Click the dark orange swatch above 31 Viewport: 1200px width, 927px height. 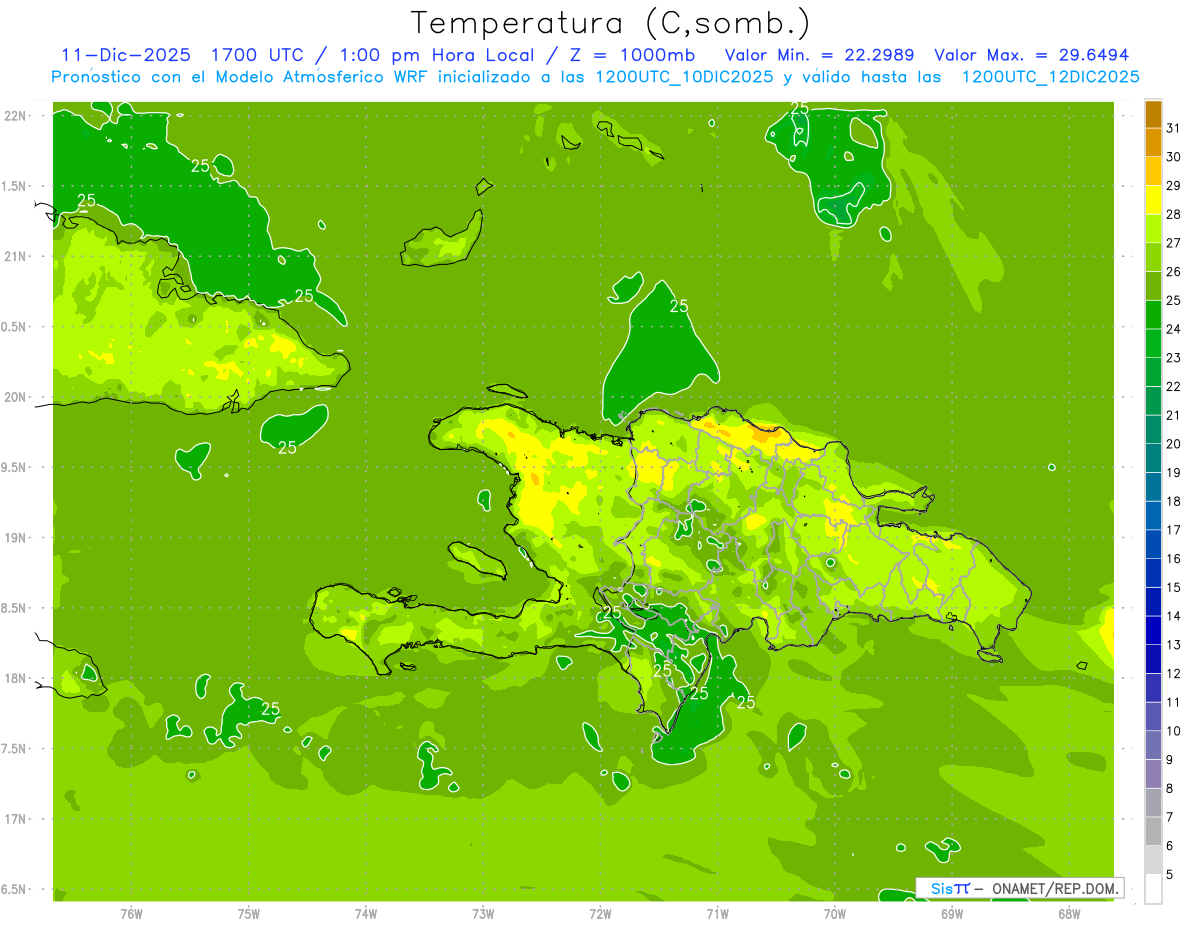(x=1153, y=114)
